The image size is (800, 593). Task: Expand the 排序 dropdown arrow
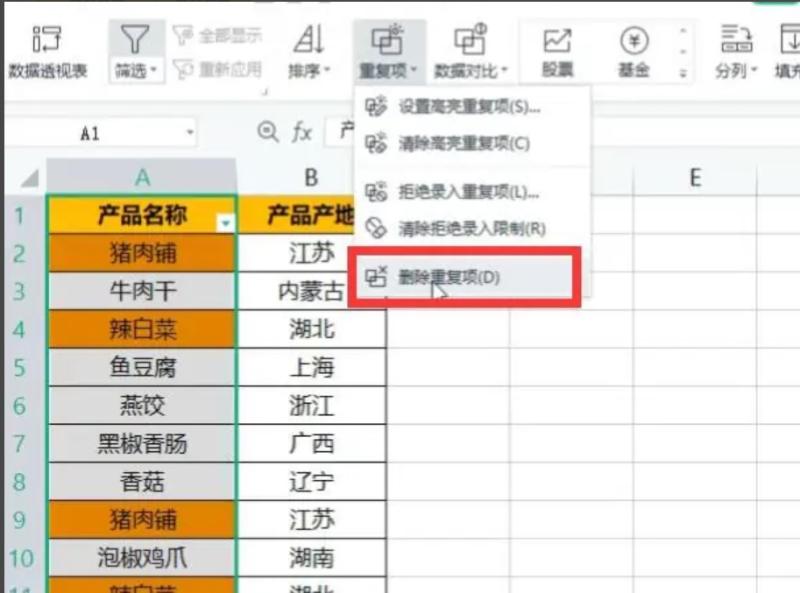pos(327,69)
